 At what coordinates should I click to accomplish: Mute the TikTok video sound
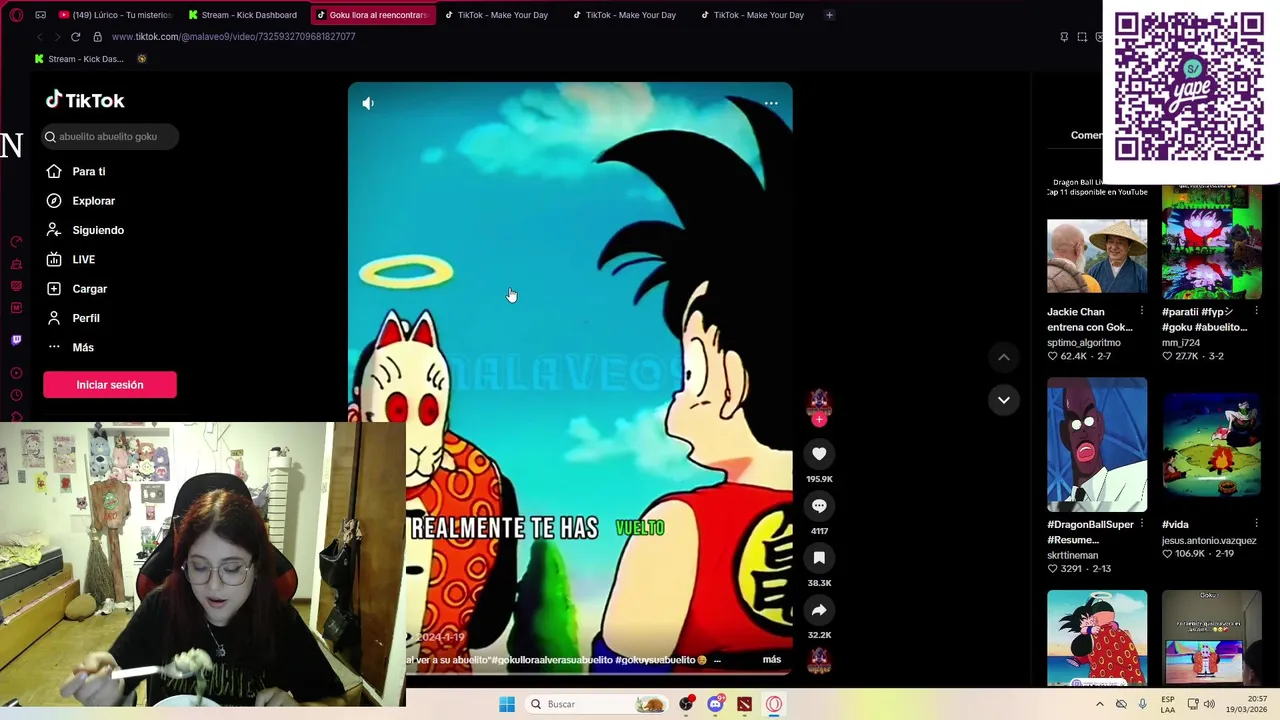click(x=368, y=103)
